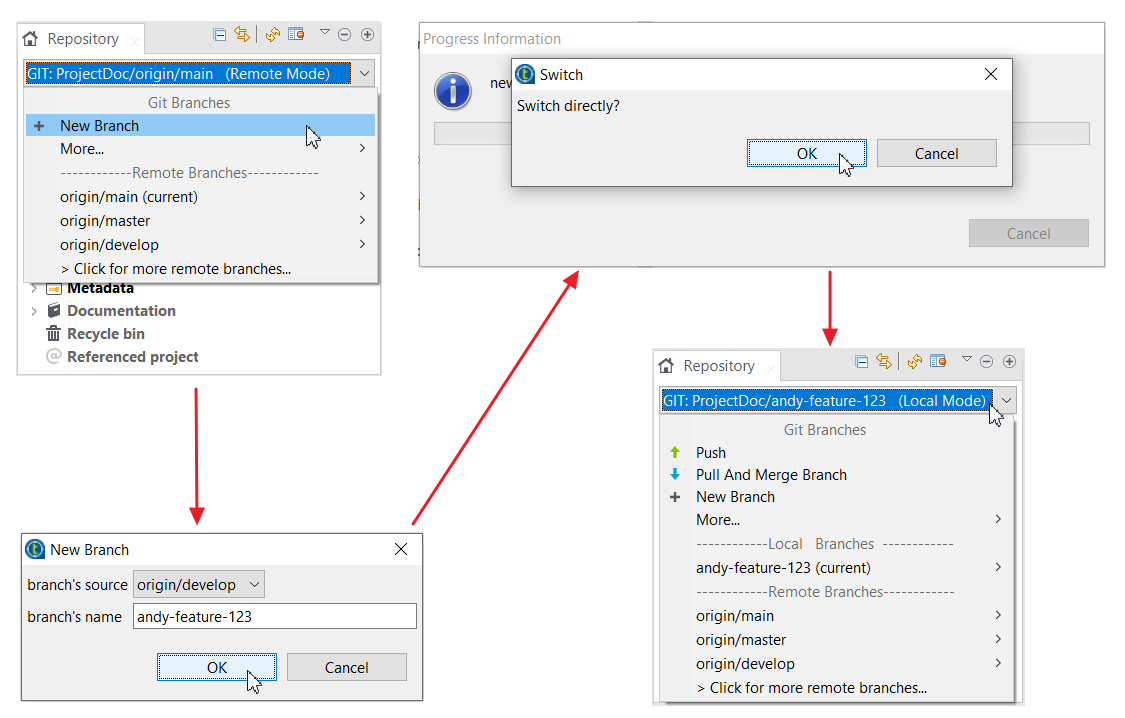The width and height of the screenshot is (1125, 718).
Task: Choose andy-feature-123 (current) from Local Branches
Action: tap(783, 567)
